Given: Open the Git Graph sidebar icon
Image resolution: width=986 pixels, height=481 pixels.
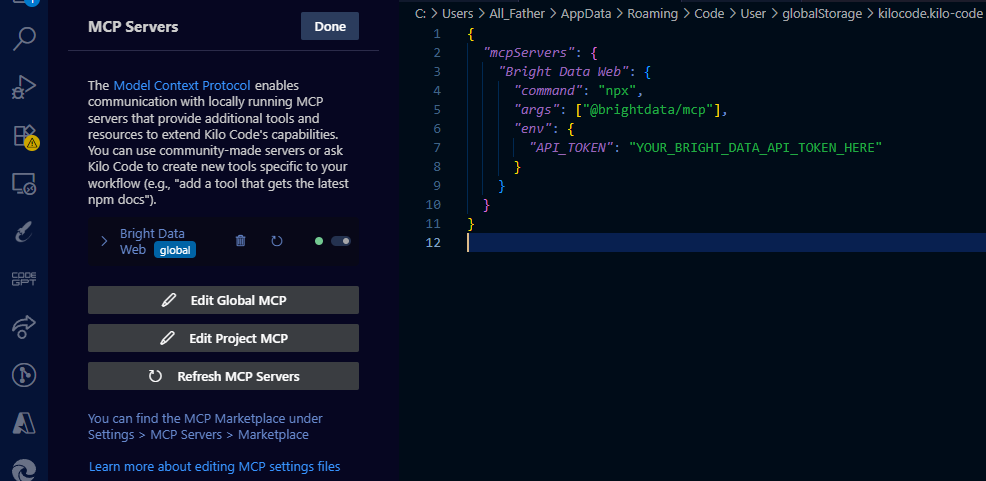Looking at the screenshot, I should (24, 375).
